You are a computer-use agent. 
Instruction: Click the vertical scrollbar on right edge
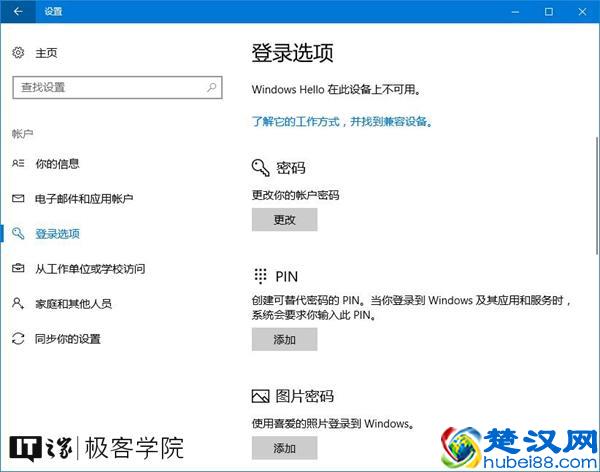(x=597, y=195)
